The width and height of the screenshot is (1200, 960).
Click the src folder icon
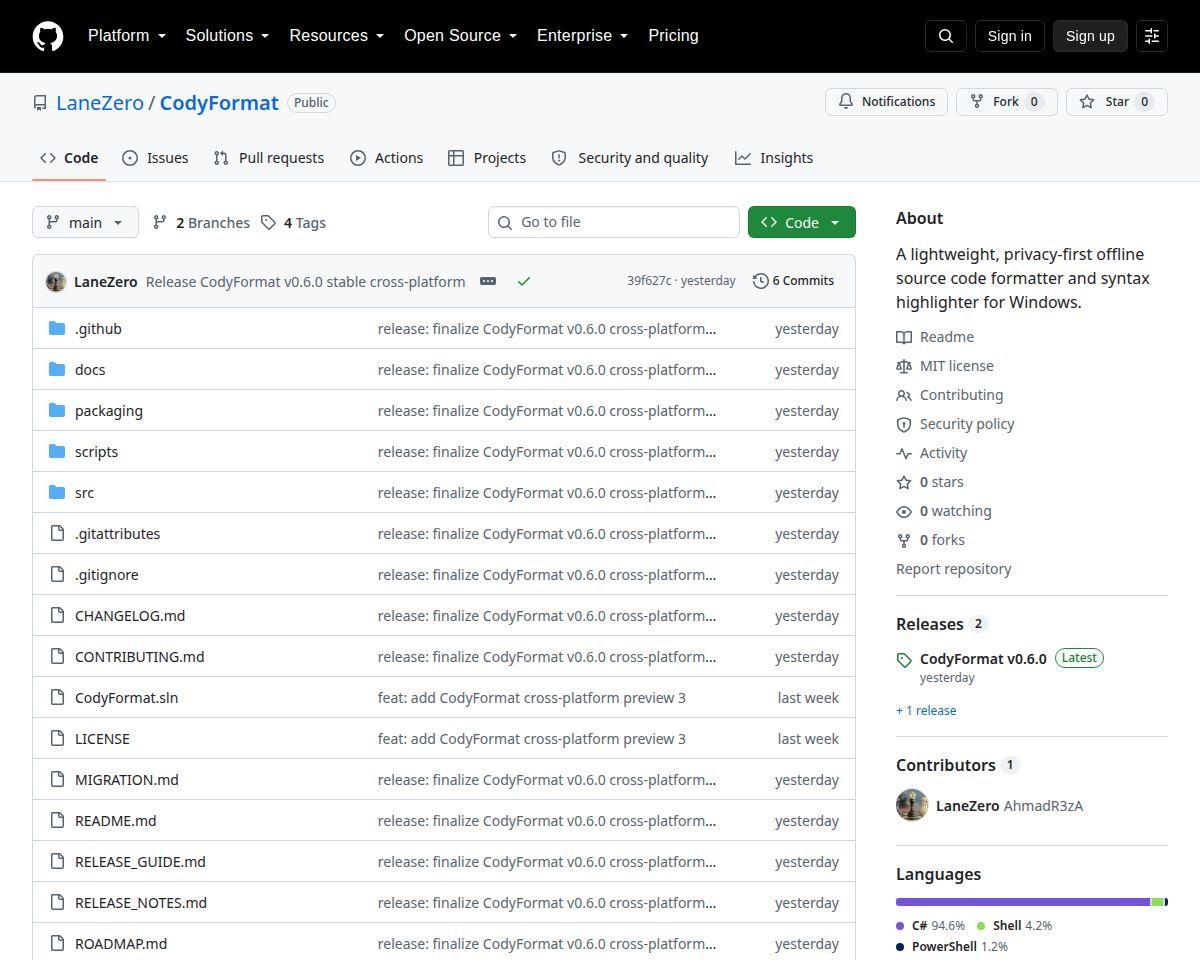click(x=57, y=492)
